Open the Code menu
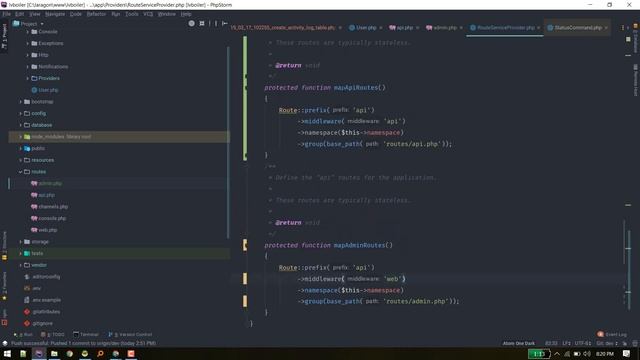The height and width of the screenshot is (360, 640). 76,14
